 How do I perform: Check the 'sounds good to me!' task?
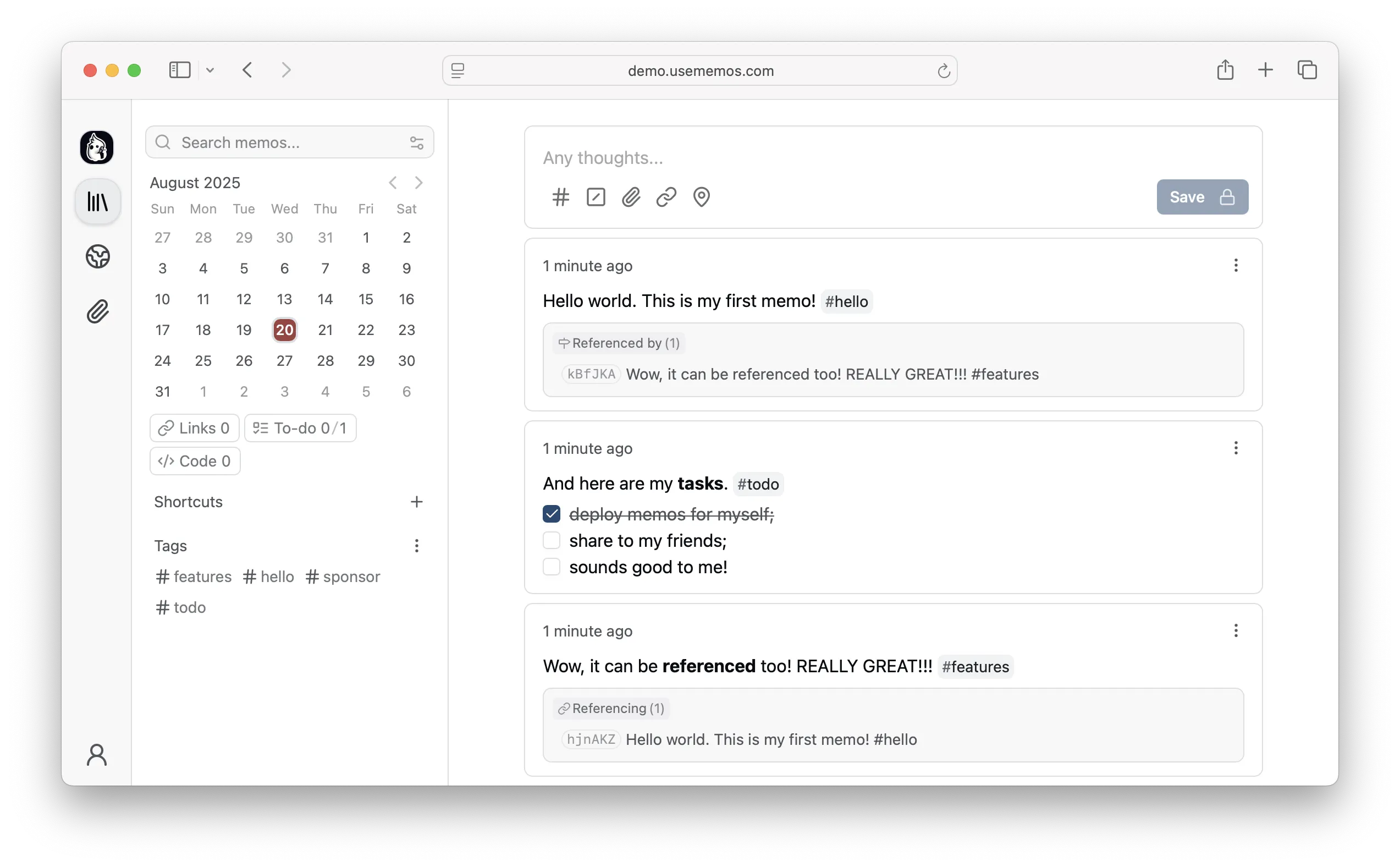[552, 566]
